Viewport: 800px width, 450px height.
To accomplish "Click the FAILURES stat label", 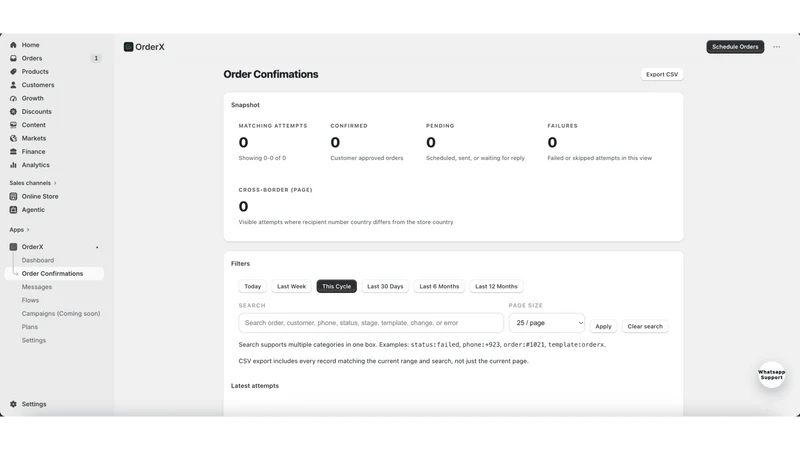I will [x=562, y=126].
